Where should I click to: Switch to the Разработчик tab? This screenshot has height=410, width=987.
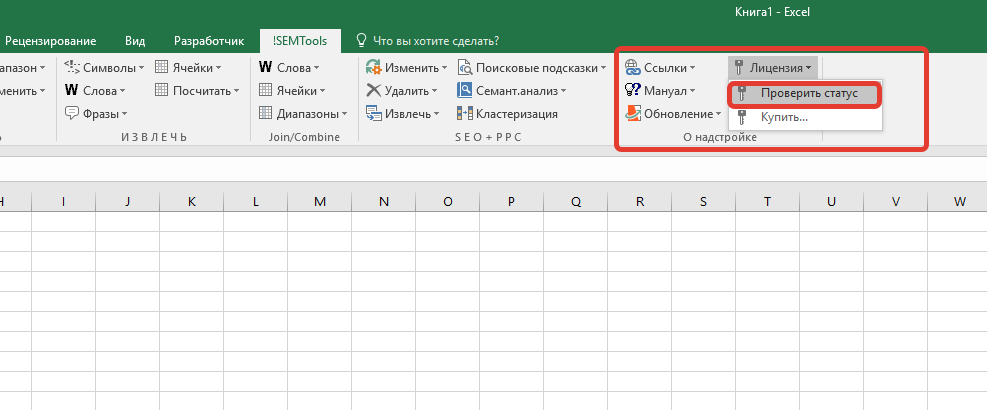[x=208, y=41]
